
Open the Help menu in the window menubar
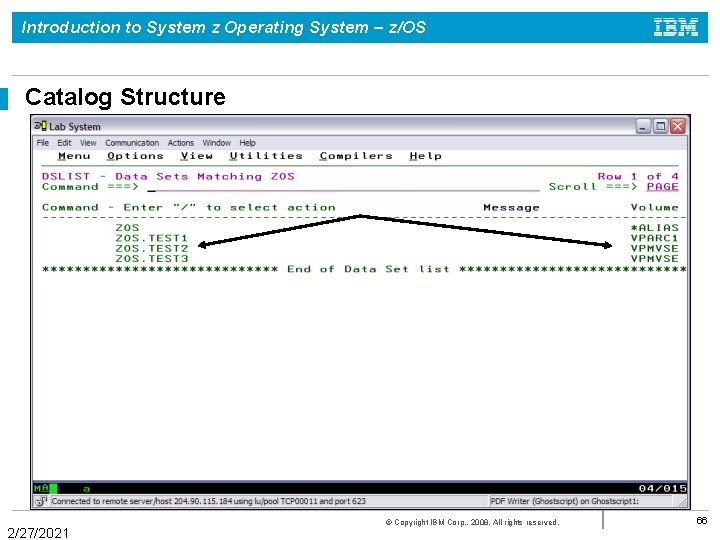coord(247,143)
